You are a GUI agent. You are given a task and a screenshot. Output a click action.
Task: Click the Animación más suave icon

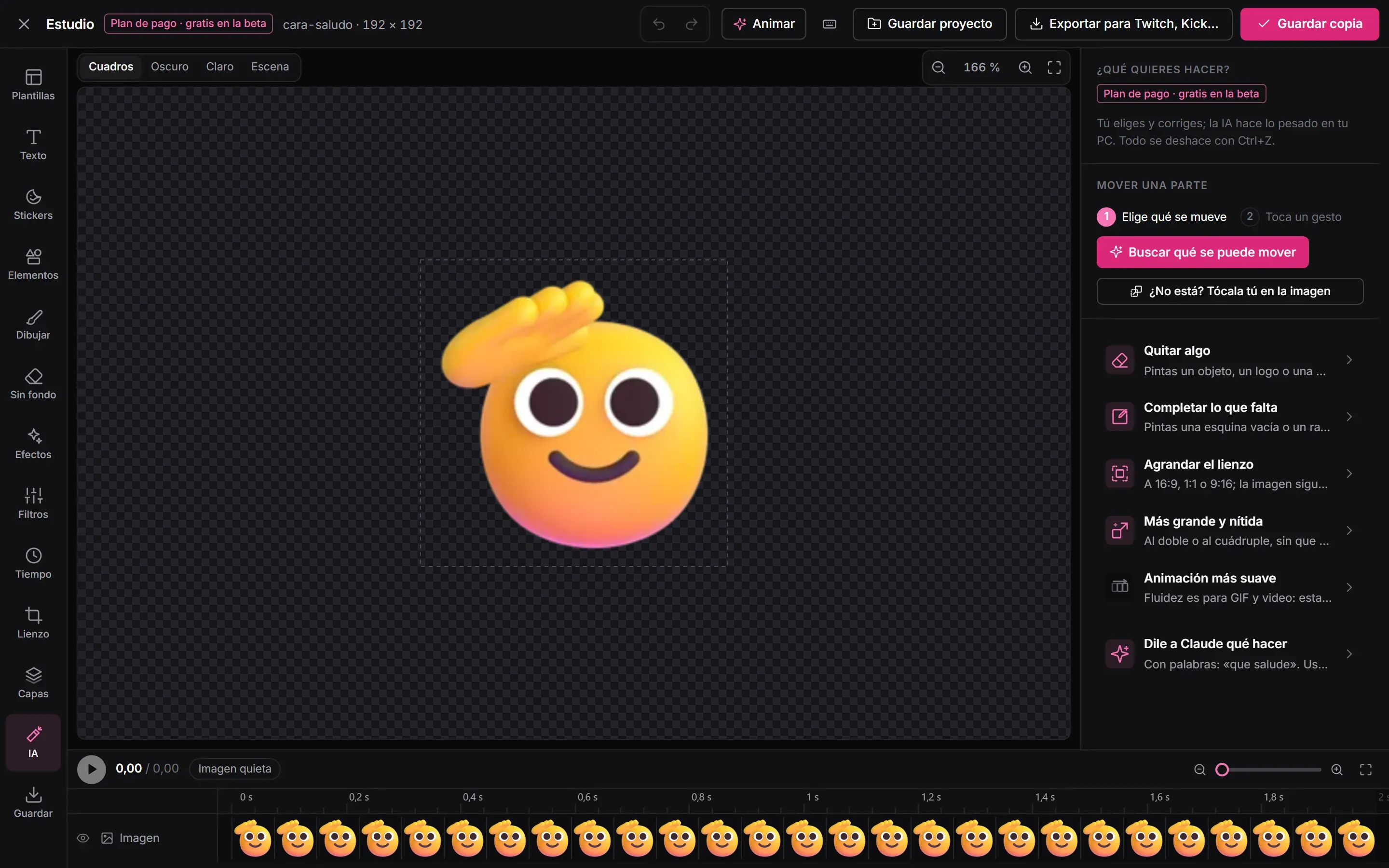pos(1120,587)
